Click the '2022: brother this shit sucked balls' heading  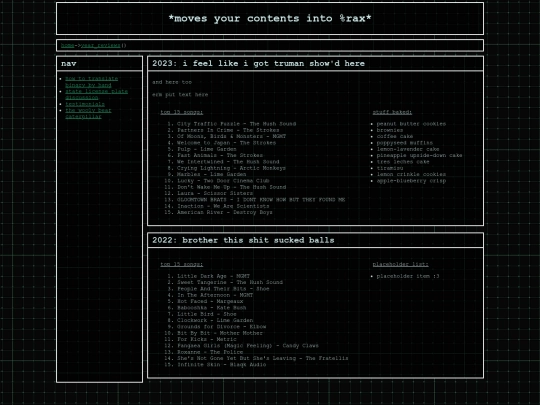(x=243, y=240)
